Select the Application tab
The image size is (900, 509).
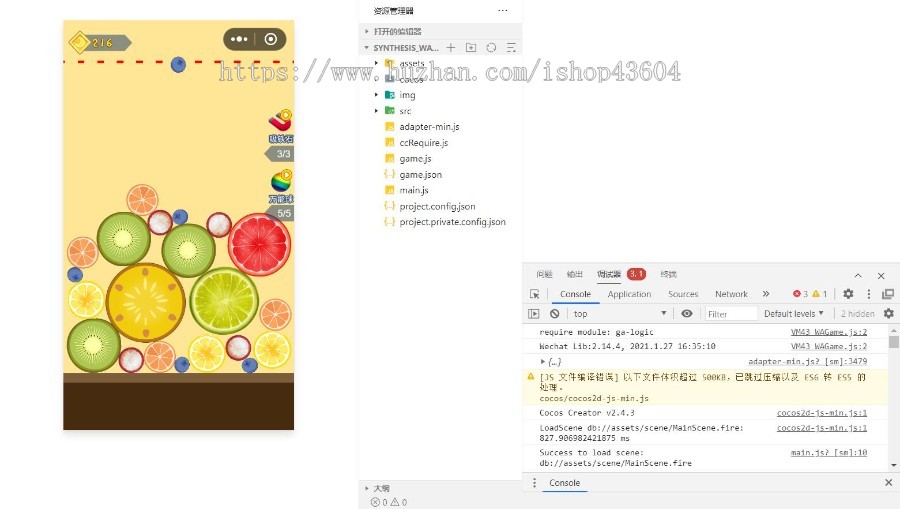point(629,294)
